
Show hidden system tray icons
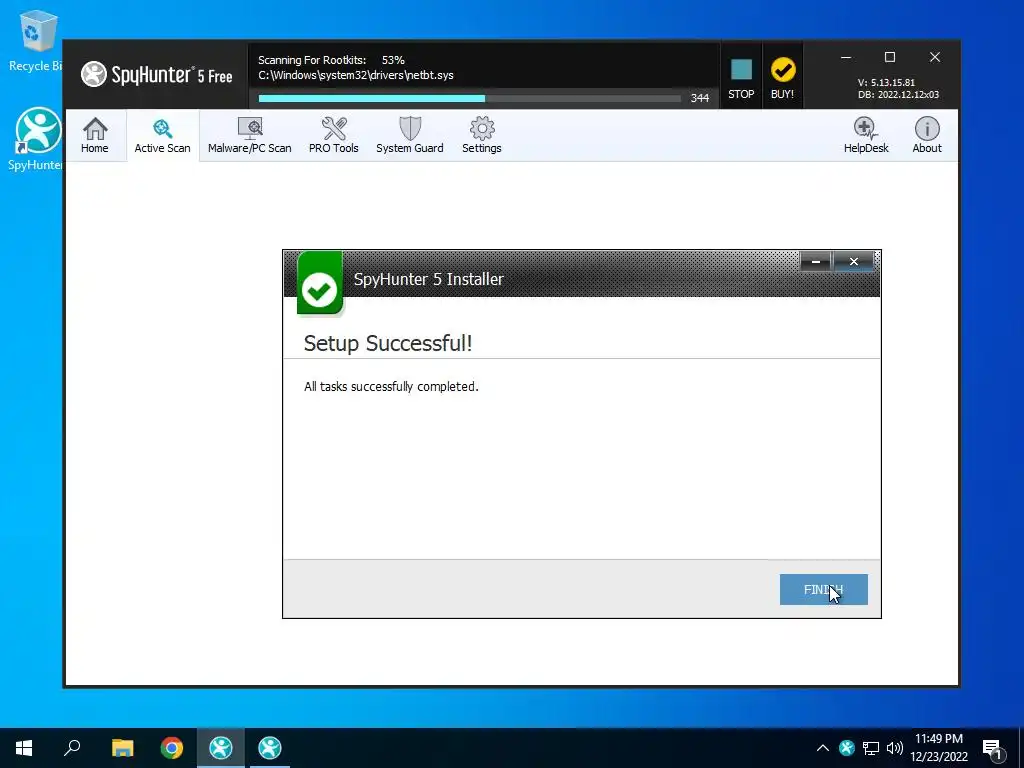pyautogui.click(x=823, y=748)
